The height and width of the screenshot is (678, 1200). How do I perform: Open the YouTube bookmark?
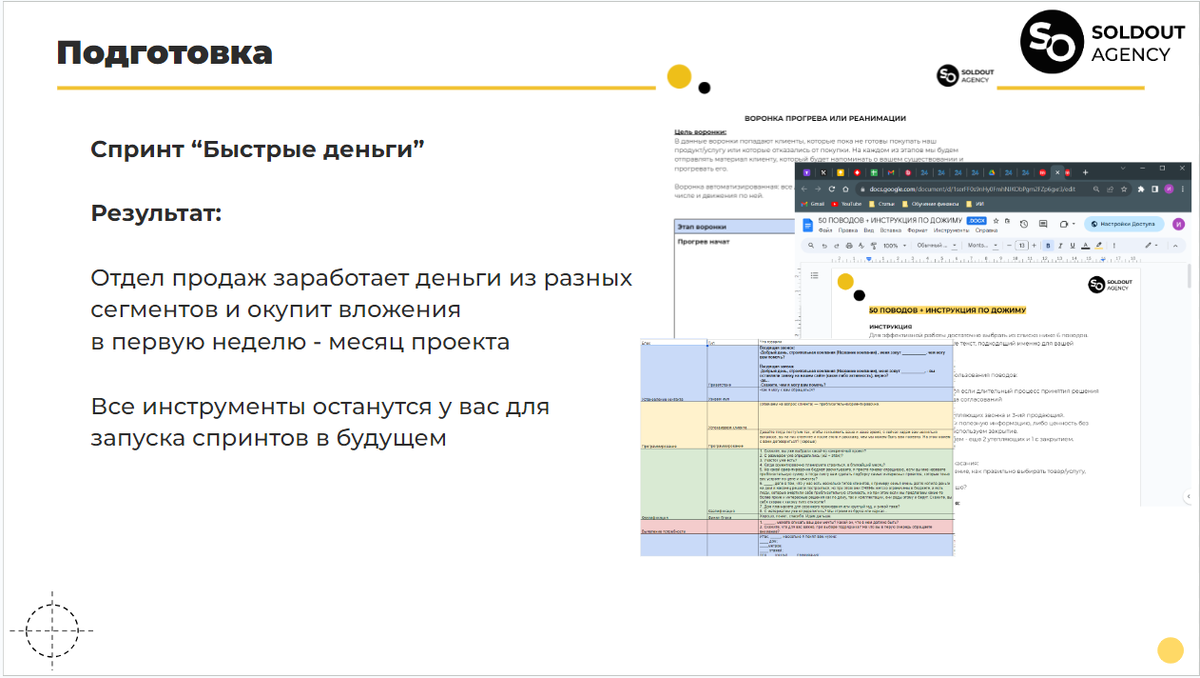[846, 204]
